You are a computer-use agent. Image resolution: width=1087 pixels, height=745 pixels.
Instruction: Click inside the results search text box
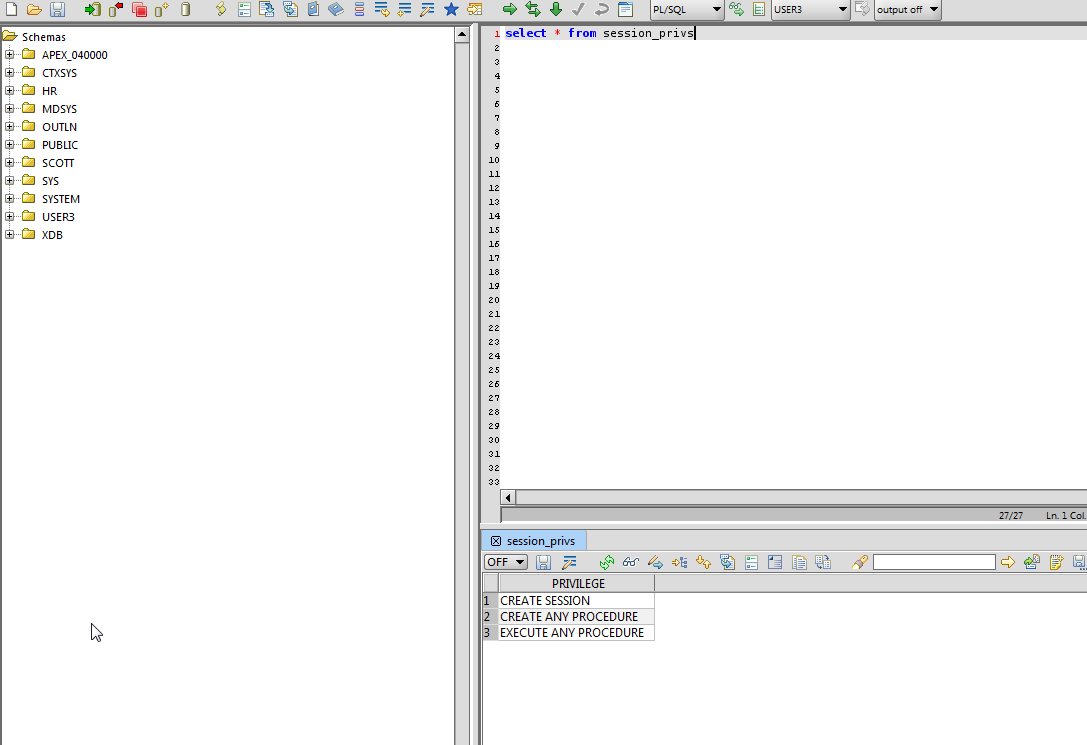click(934, 561)
